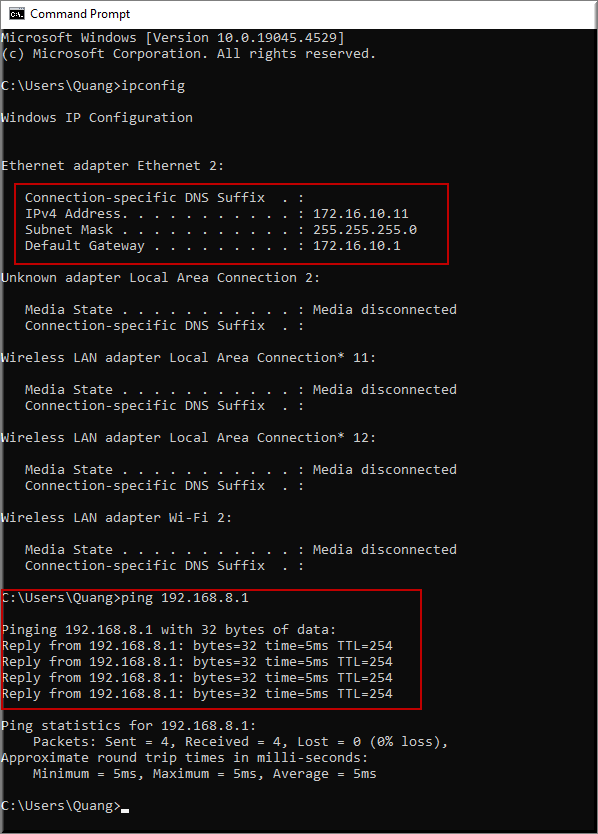The height and width of the screenshot is (834, 598).
Task: Click the IPv4 address 172.16.10.11
Action: click(x=361, y=214)
